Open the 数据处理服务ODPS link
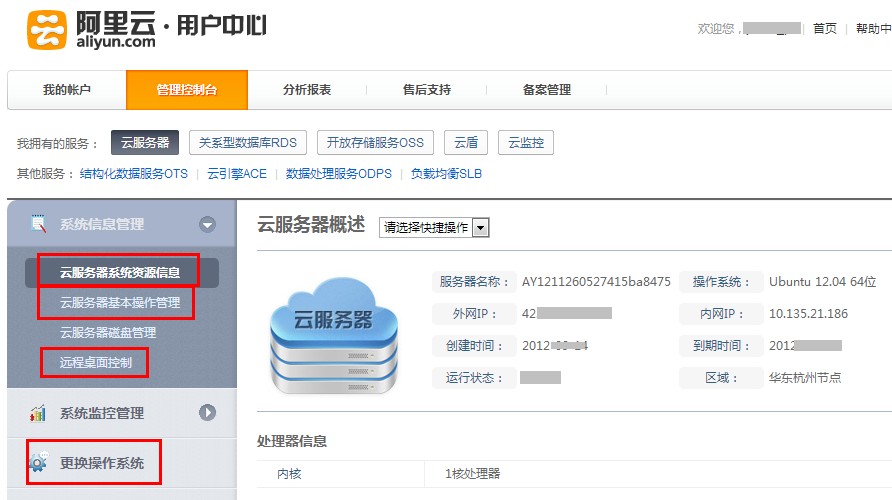 (339, 174)
